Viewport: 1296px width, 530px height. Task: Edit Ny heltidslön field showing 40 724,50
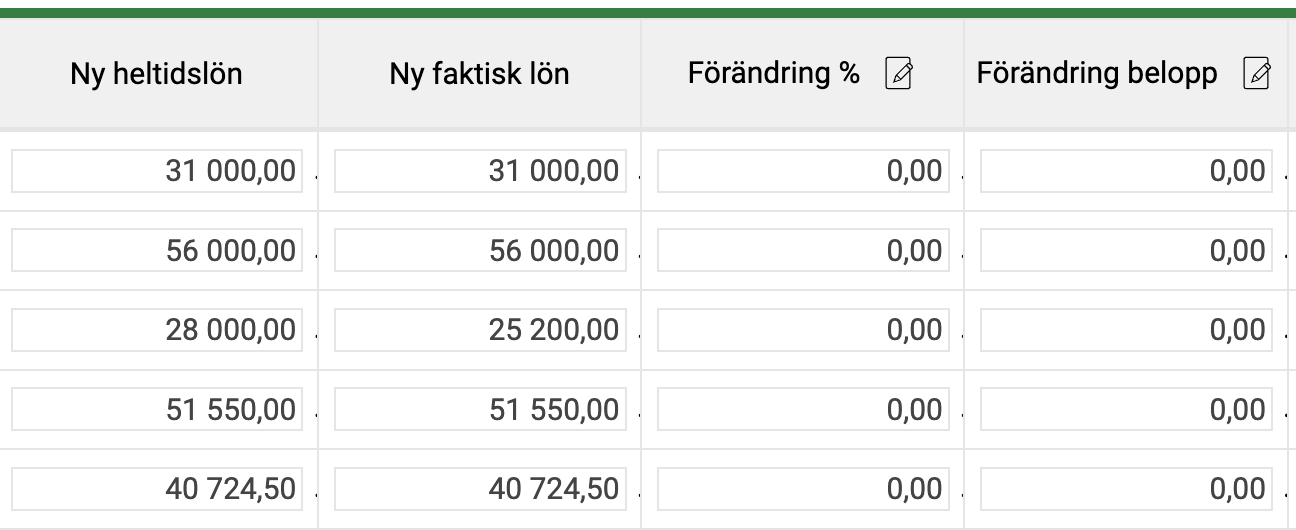point(157,488)
